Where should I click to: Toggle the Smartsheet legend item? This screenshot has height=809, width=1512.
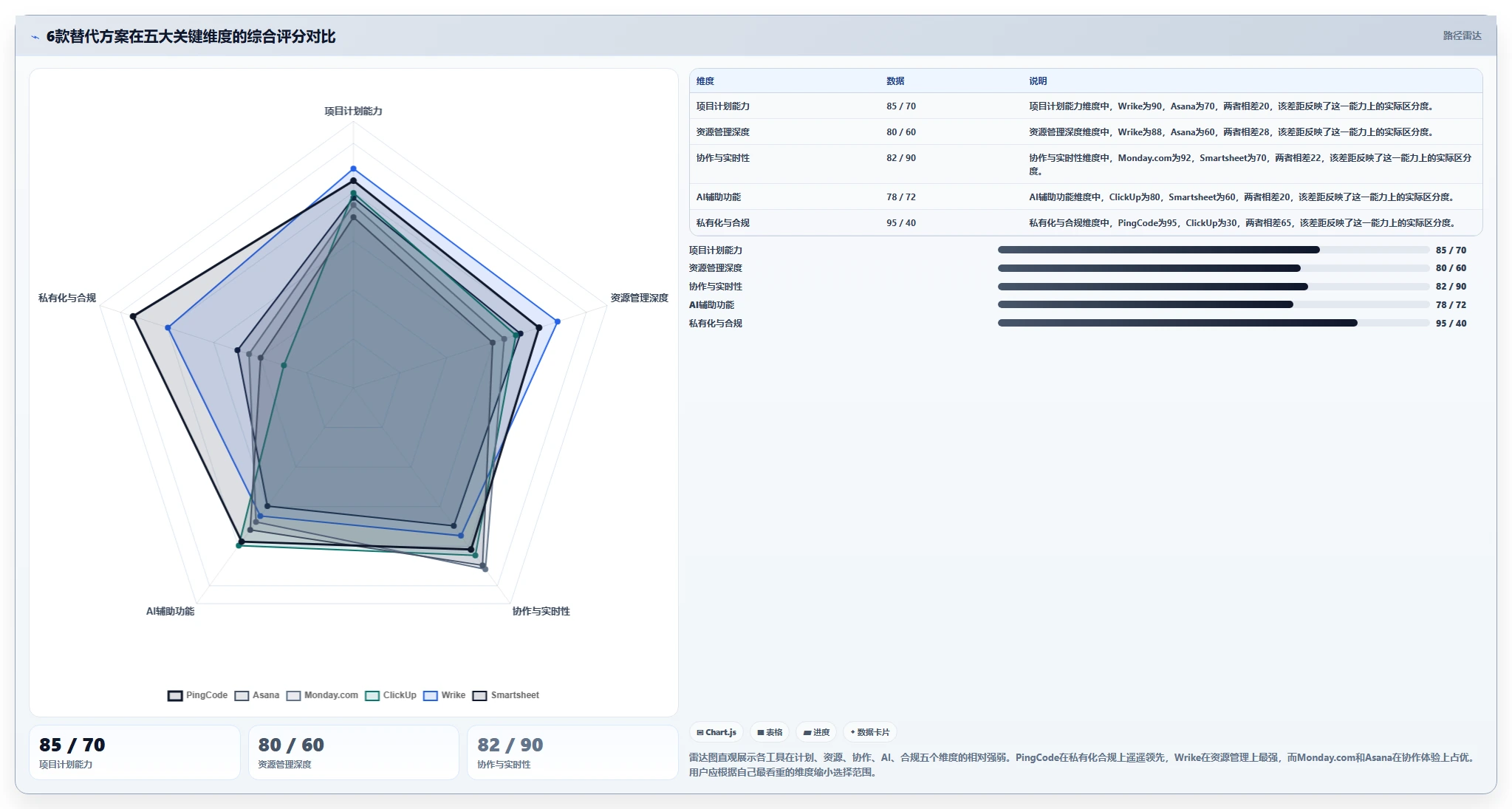506,695
